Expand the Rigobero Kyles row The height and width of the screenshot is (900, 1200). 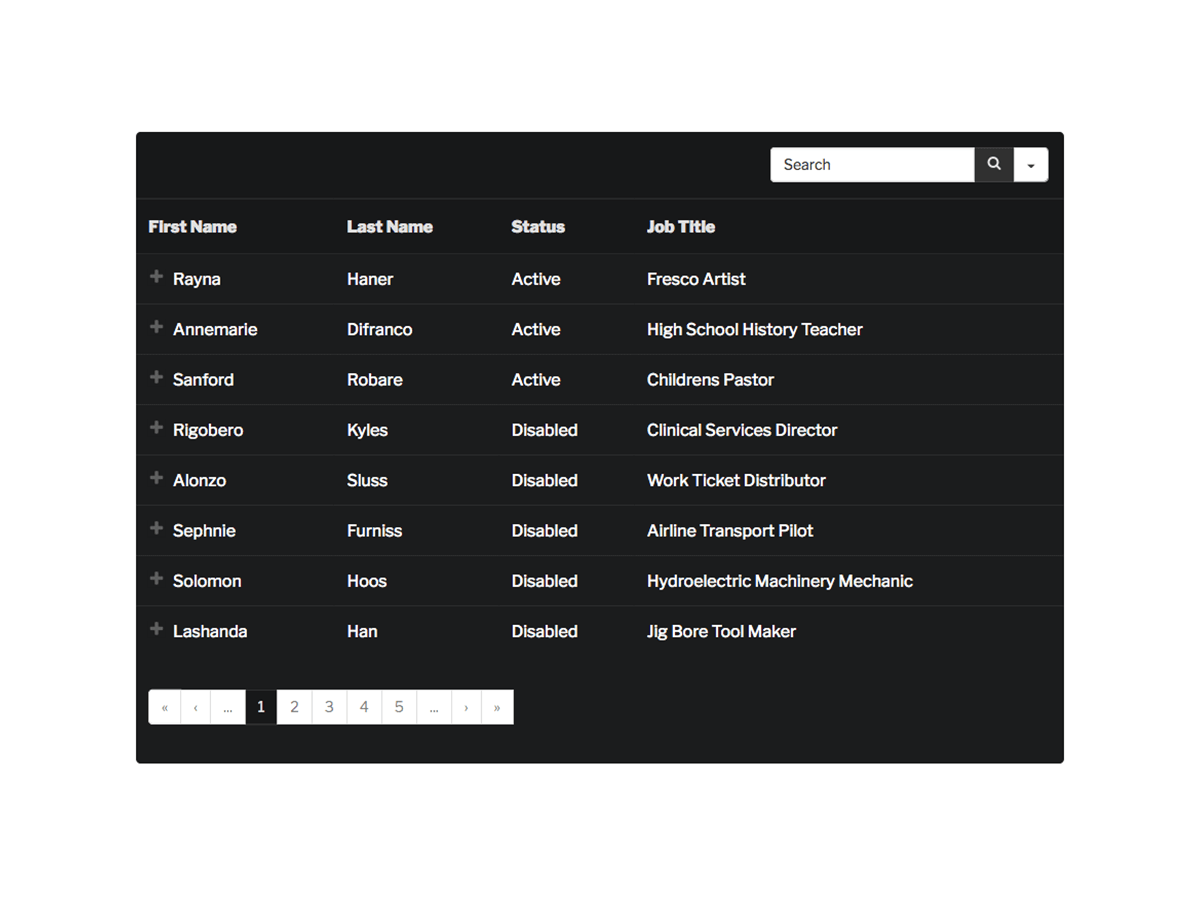[x=156, y=428]
